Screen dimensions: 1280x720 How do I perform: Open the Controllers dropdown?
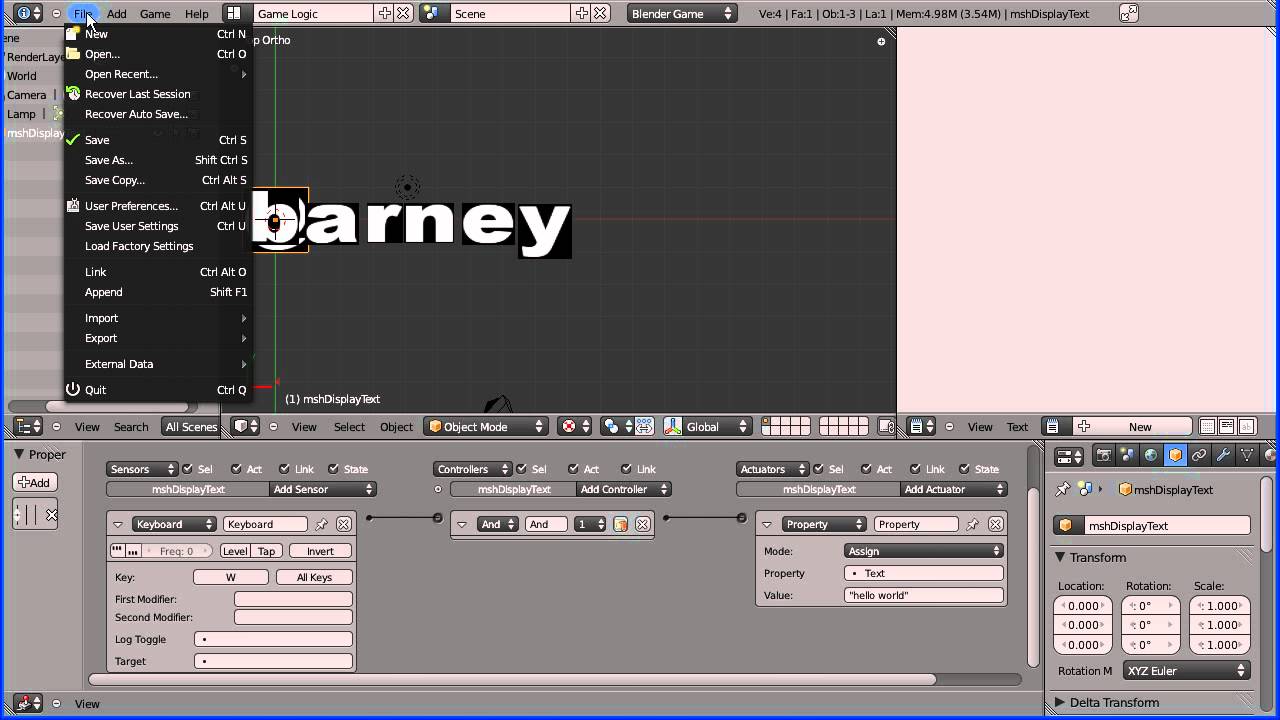tap(472, 469)
